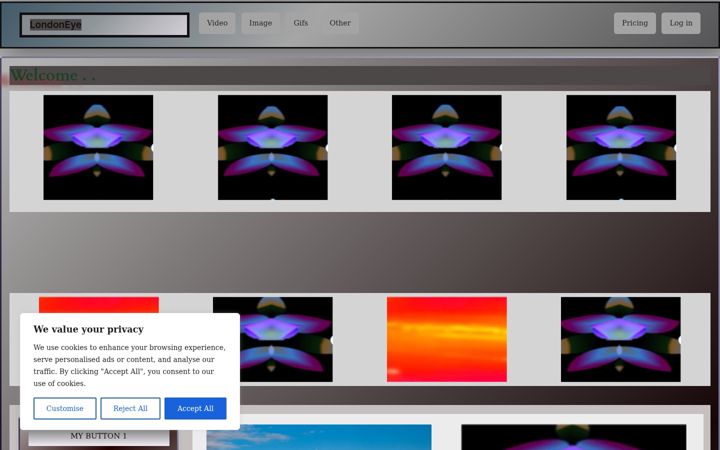Open third flower thumbnail in top row

[447, 147]
